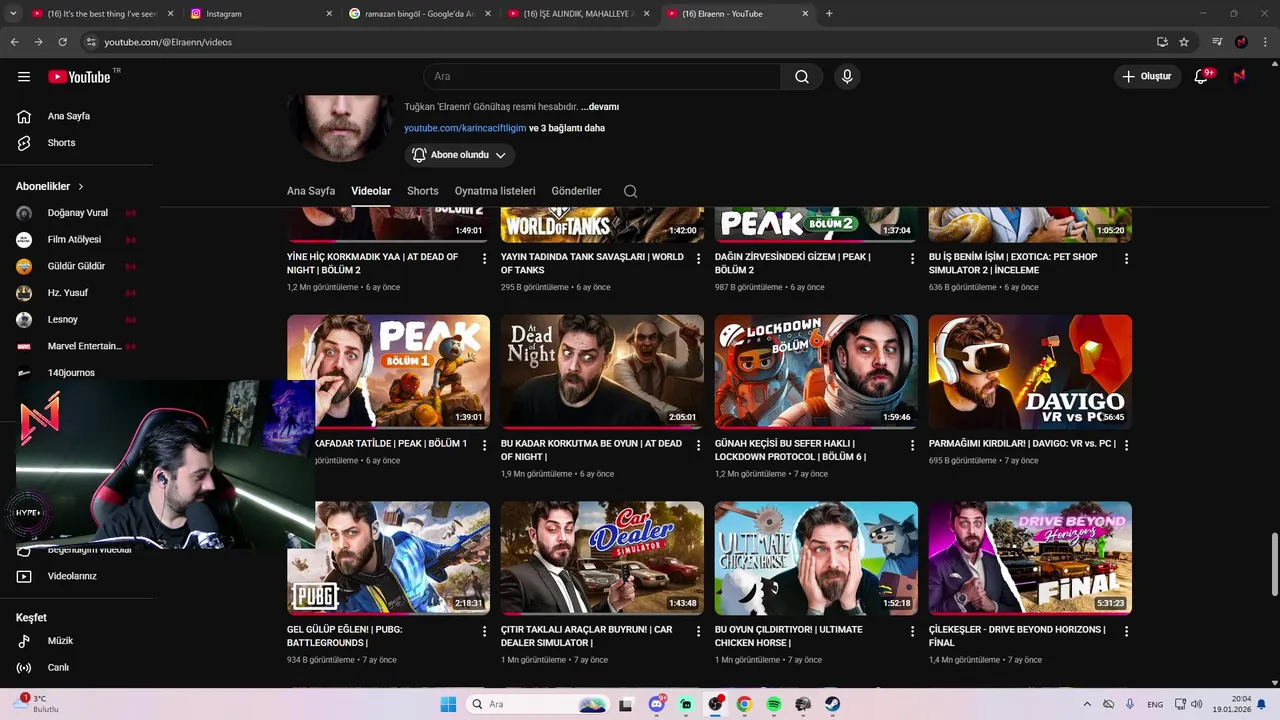The width and height of the screenshot is (1280, 720).
Task: Play the DAVIGO VR vs PC thumbnail
Action: tap(1030, 372)
